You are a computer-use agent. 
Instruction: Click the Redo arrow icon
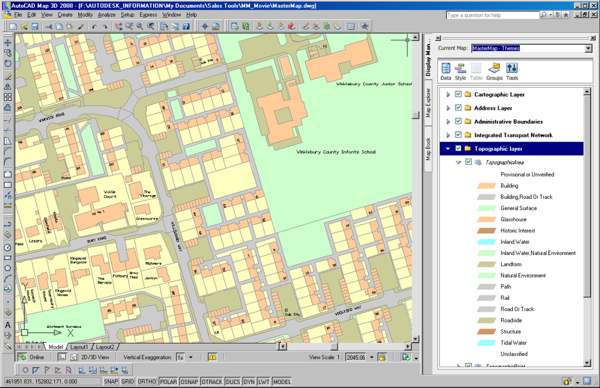(x=105, y=26)
